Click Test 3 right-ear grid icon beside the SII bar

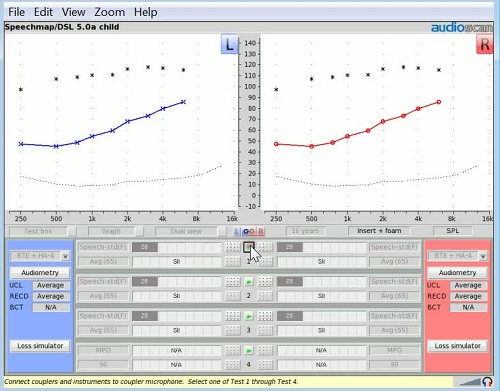pos(265,330)
